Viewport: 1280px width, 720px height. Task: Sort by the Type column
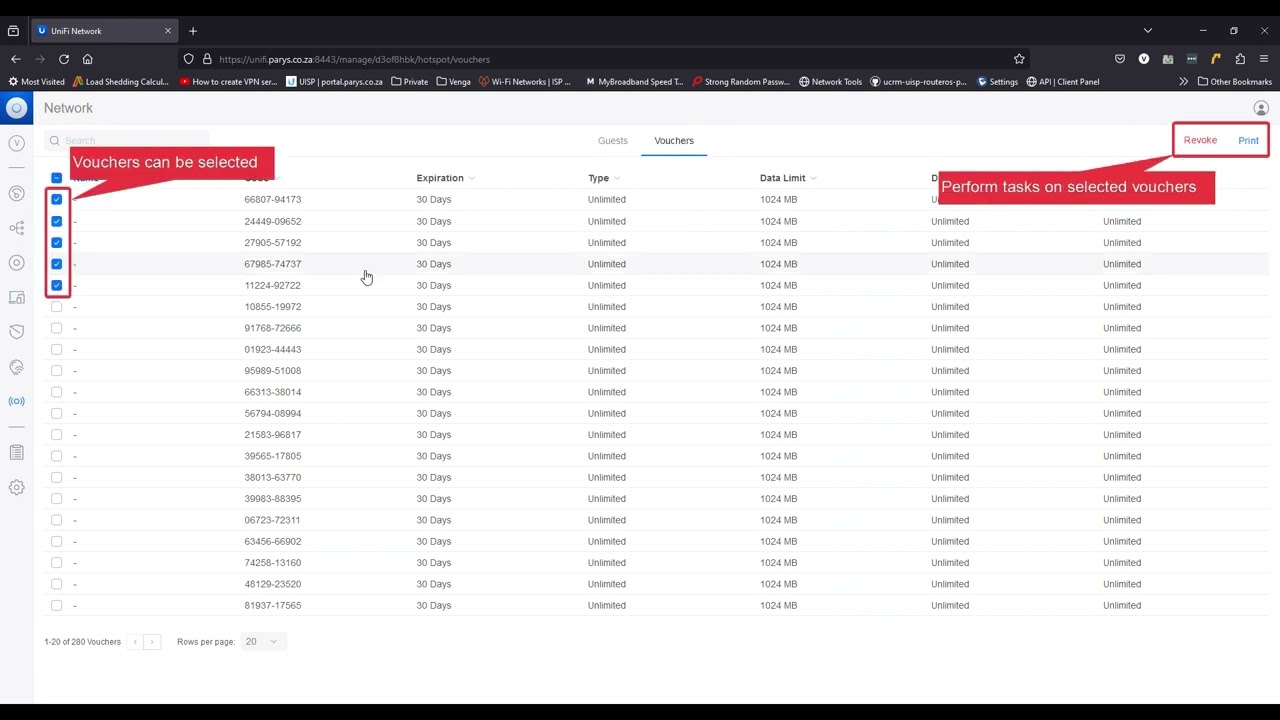604,178
